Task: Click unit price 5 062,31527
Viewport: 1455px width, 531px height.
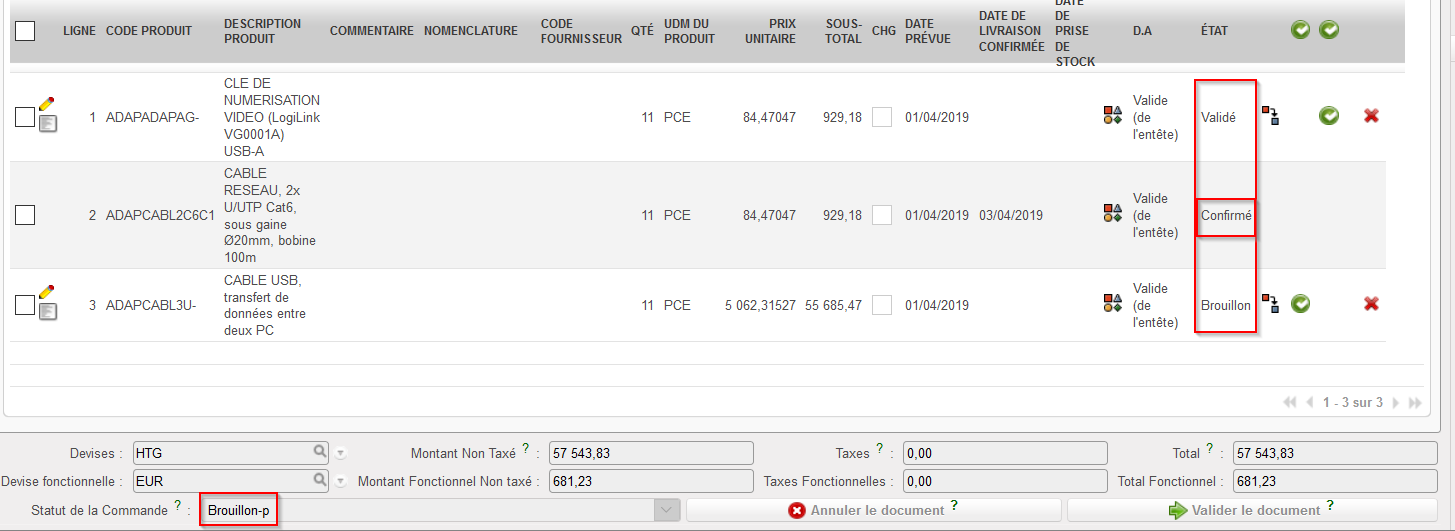Action: click(x=760, y=305)
